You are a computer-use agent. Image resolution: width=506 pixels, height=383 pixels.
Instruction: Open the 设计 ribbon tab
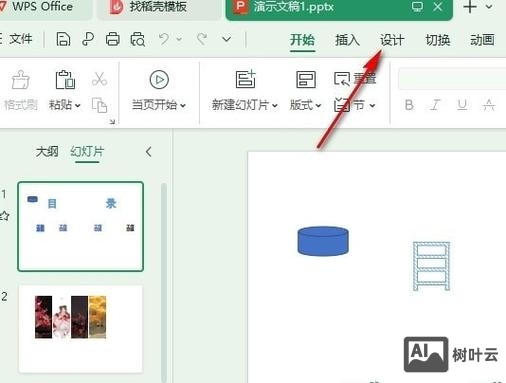392,40
